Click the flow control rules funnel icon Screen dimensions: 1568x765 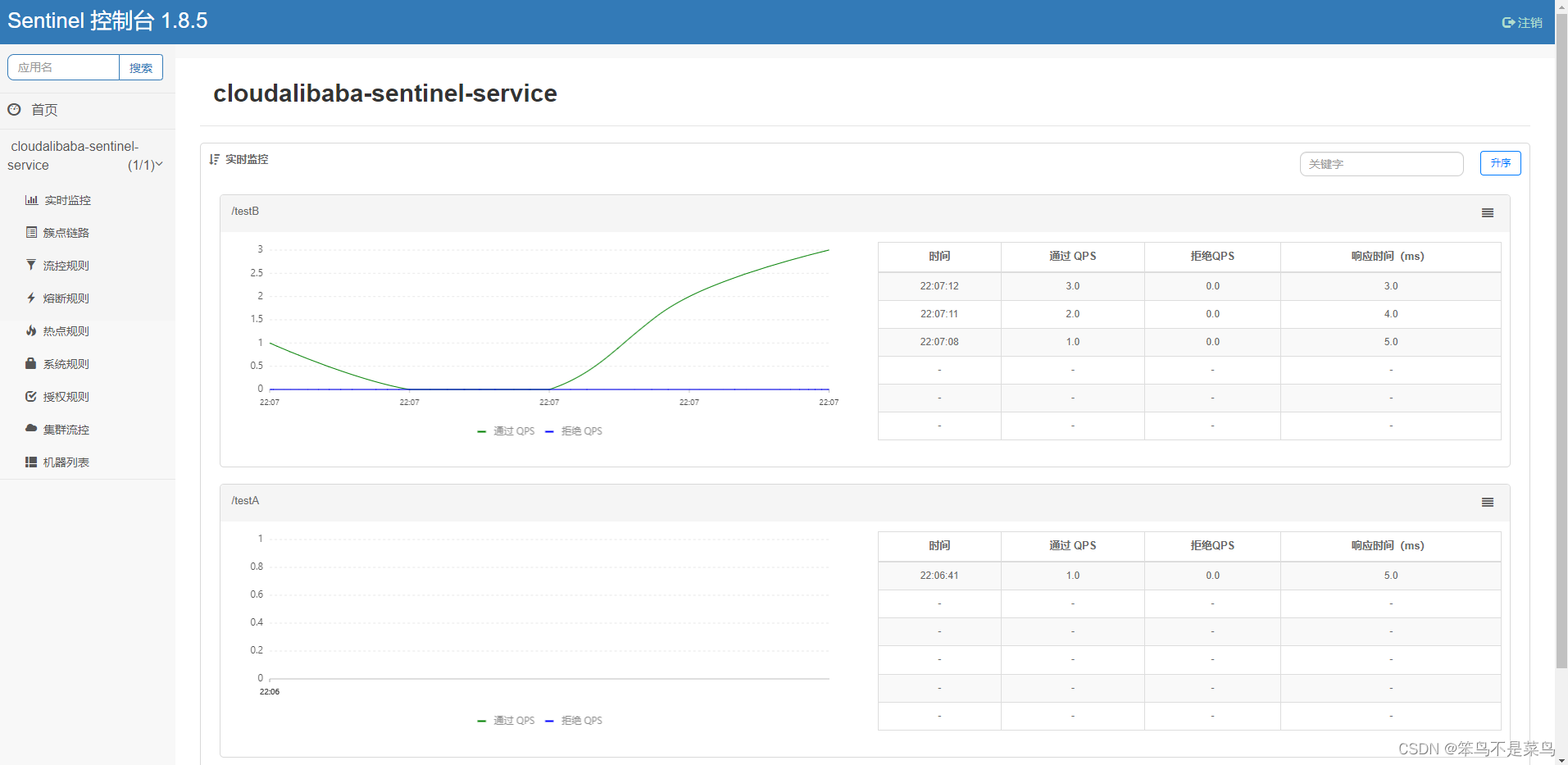click(31, 266)
